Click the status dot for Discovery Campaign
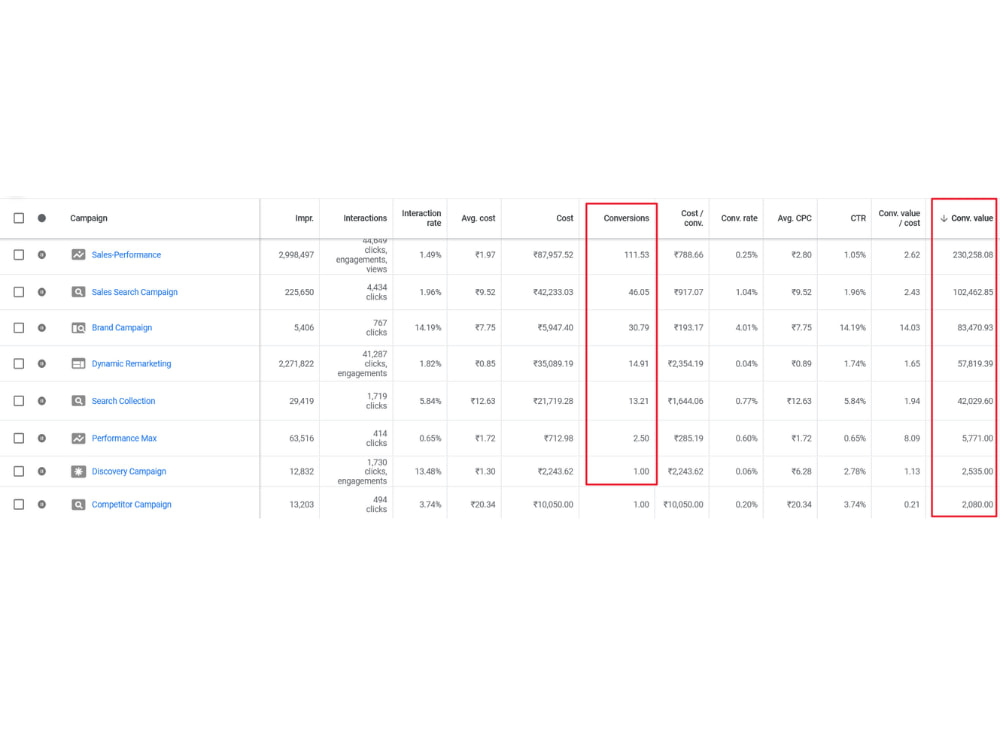Screen dimensions: 1000x750 [41, 471]
